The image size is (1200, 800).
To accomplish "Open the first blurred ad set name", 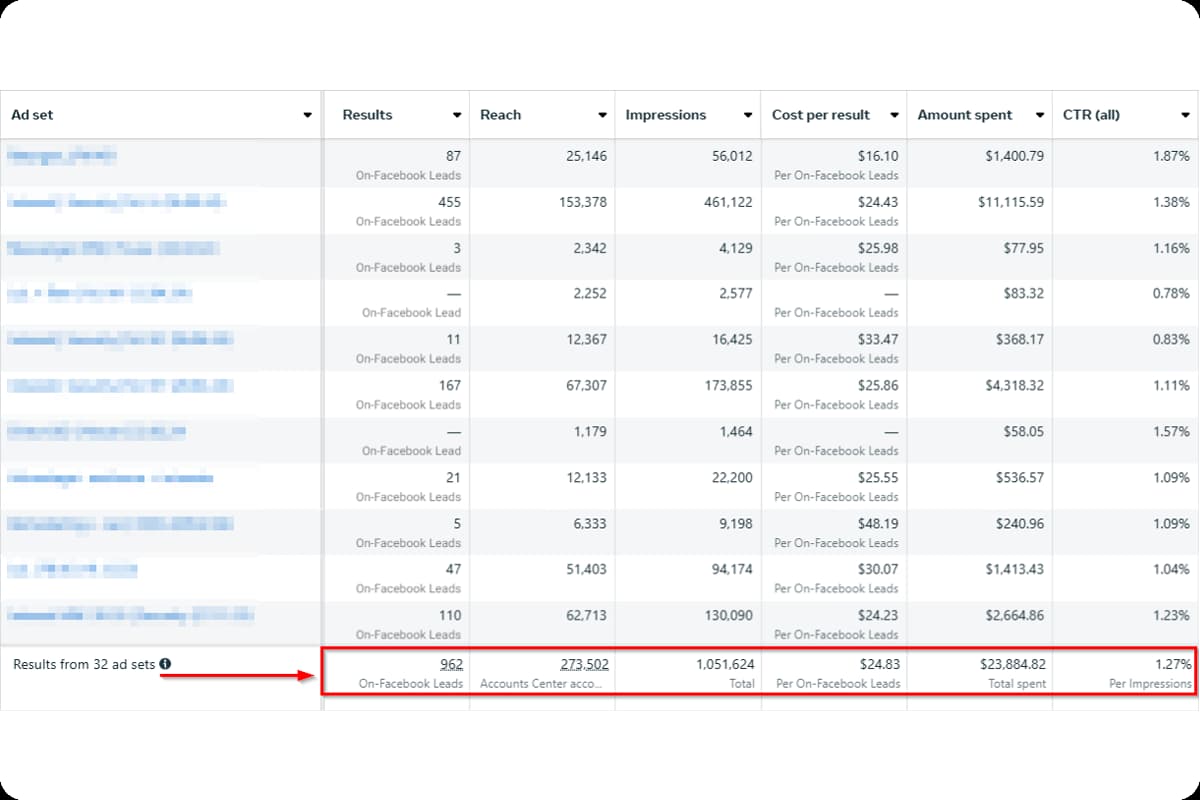I will (62, 156).
